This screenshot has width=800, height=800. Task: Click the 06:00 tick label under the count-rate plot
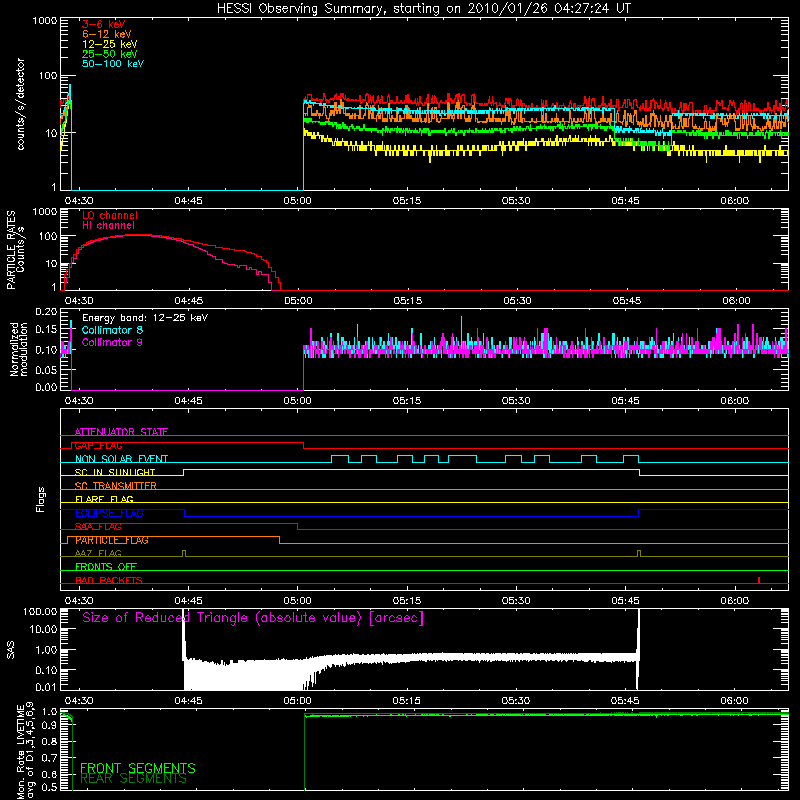pyautogui.click(x=735, y=201)
